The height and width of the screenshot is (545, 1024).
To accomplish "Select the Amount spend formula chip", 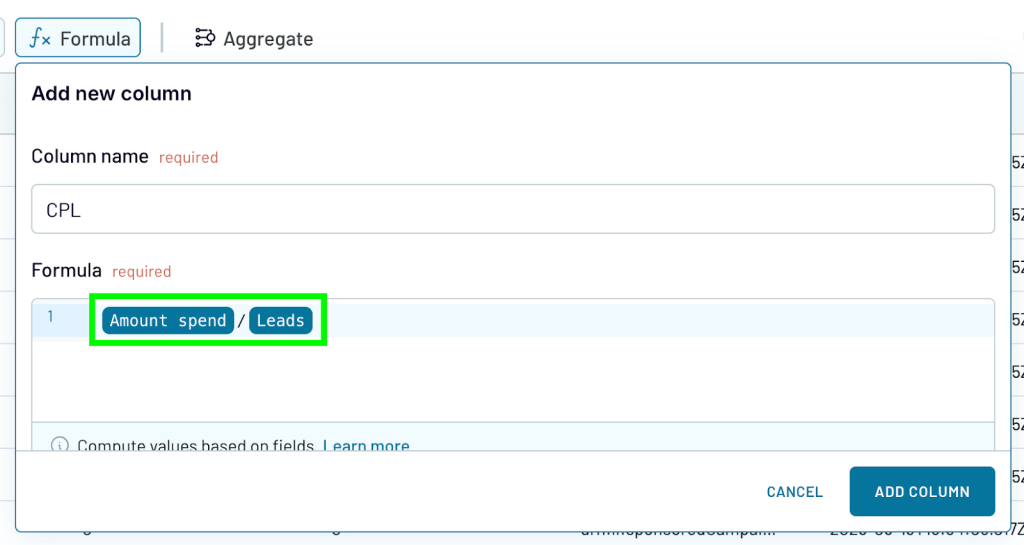I will 168,320.
